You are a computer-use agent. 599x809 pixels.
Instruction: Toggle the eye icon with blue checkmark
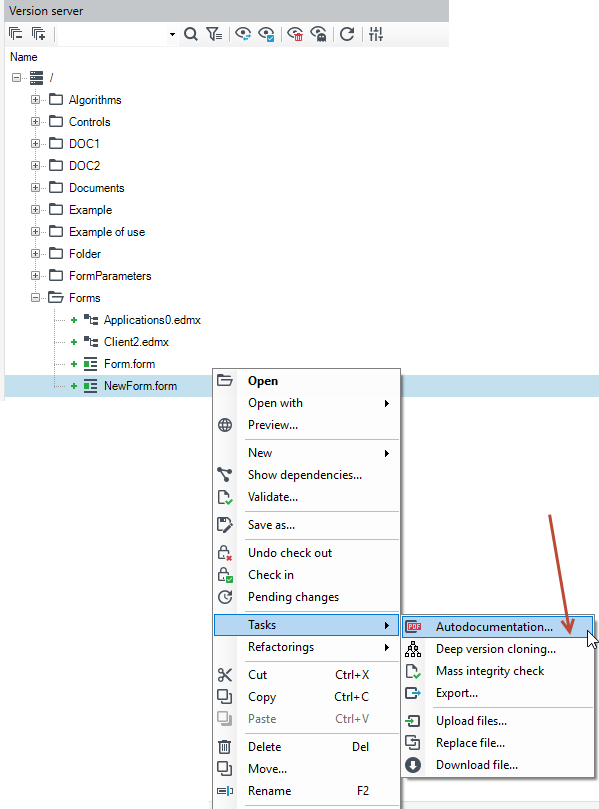266,35
